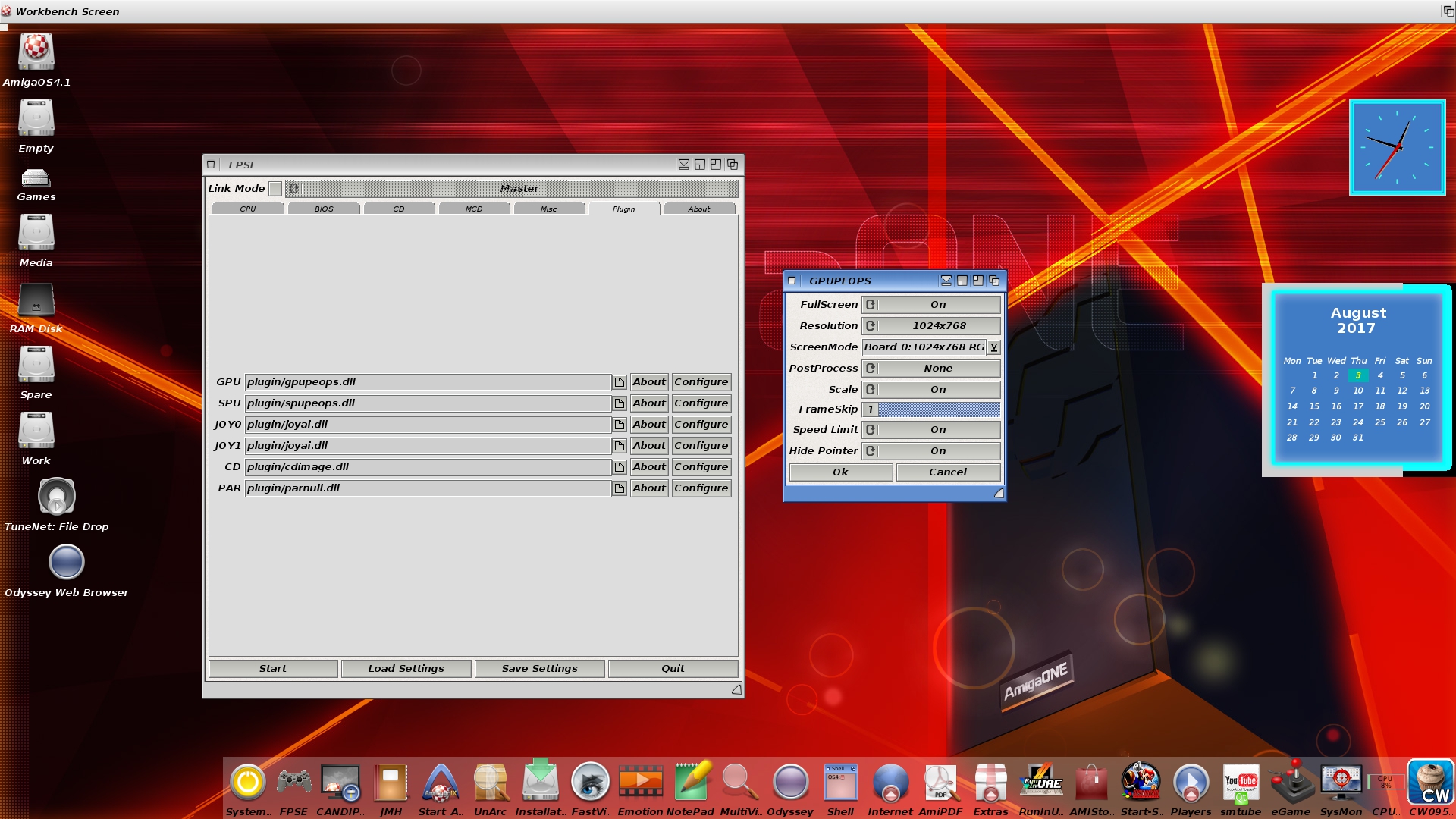Browse for CD plugin file
1456x819 pixels.
[x=620, y=467]
